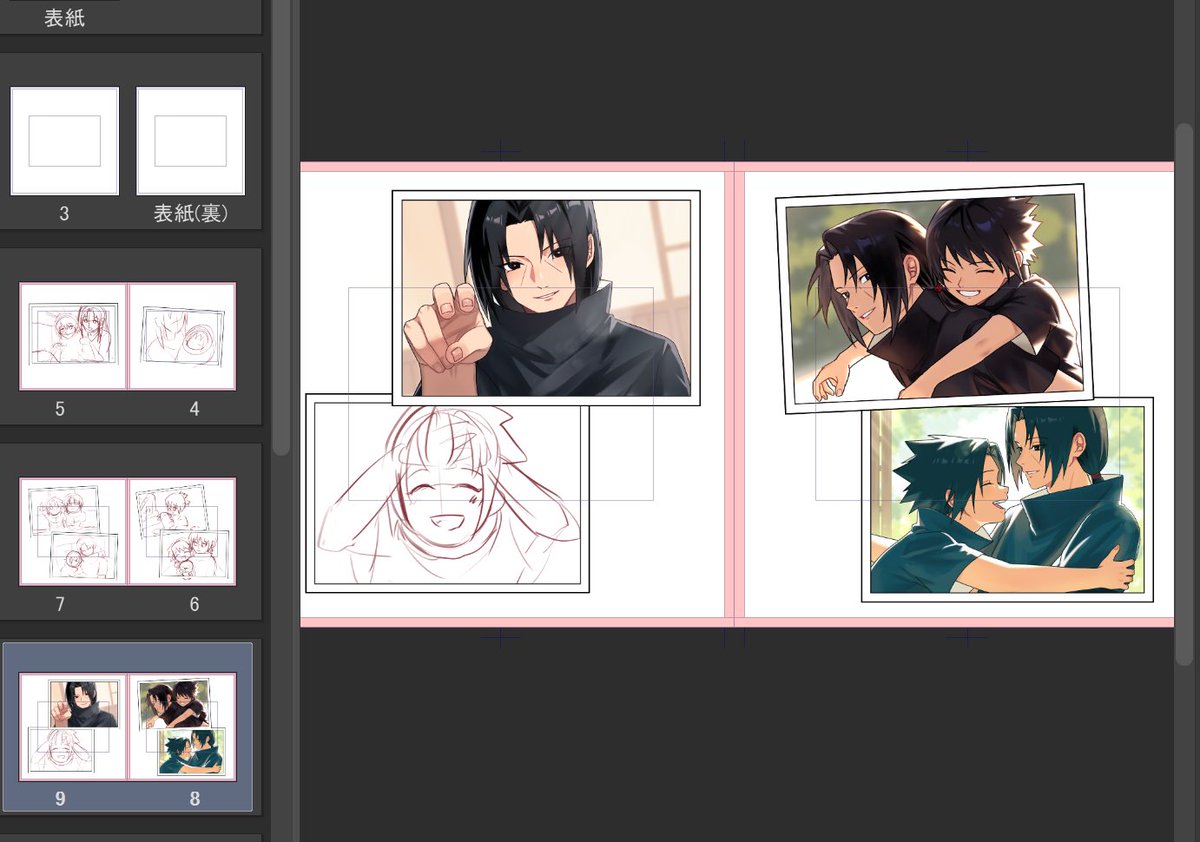The width and height of the screenshot is (1200, 842).
Task: Open page 4 sketch thumbnail
Action: (182, 336)
